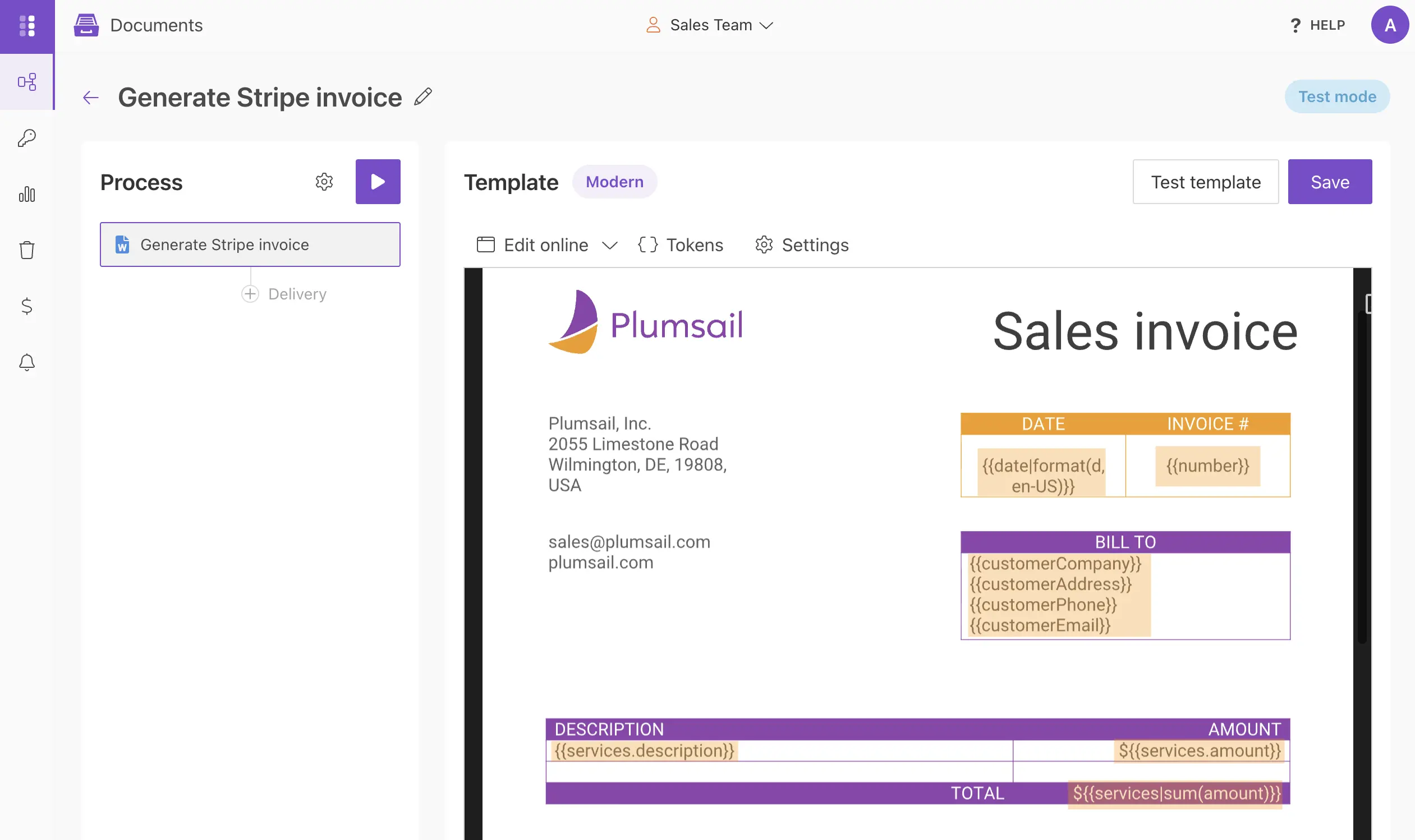Click the ${{services.amount}} token
1415x840 pixels.
pyautogui.click(x=1199, y=751)
